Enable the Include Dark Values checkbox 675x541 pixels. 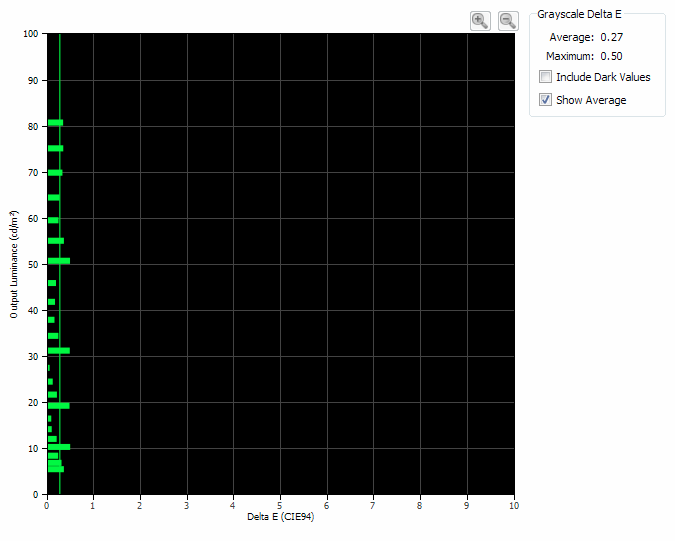(545, 77)
